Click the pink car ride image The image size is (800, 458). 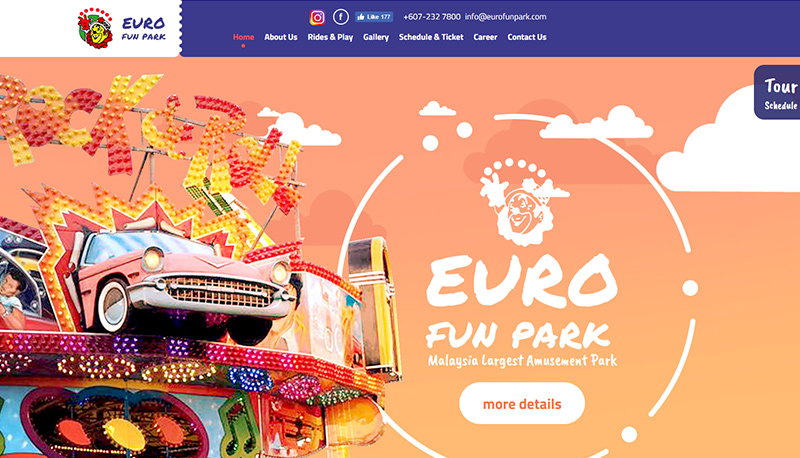tap(186, 283)
